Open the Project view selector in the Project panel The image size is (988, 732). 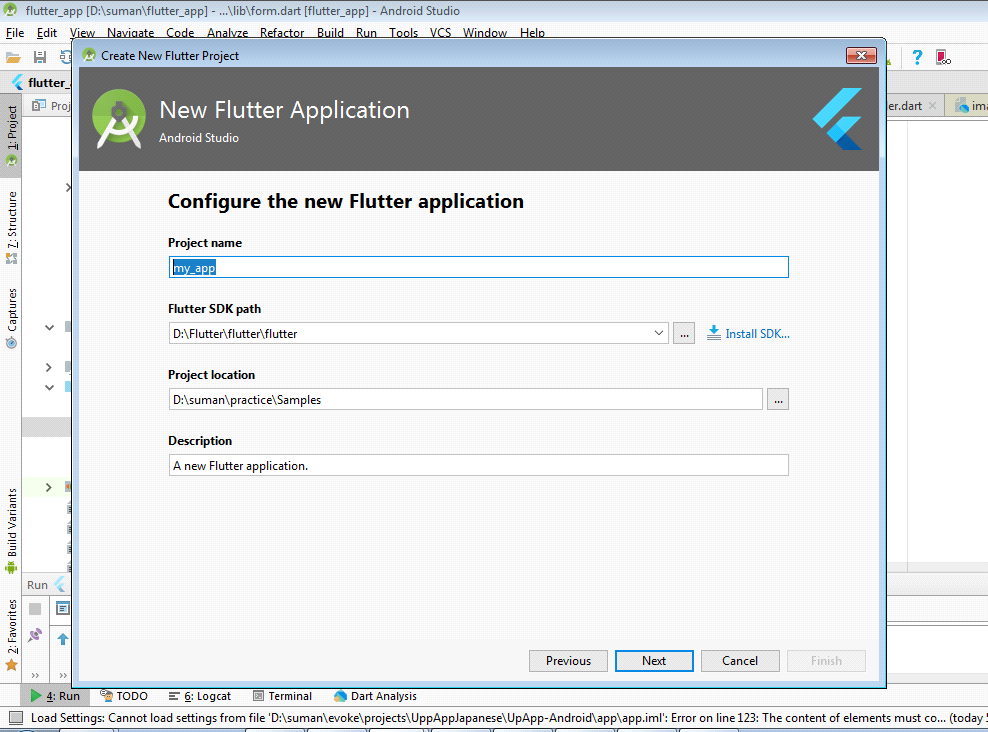pyautogui.click(x=51, y=106)
